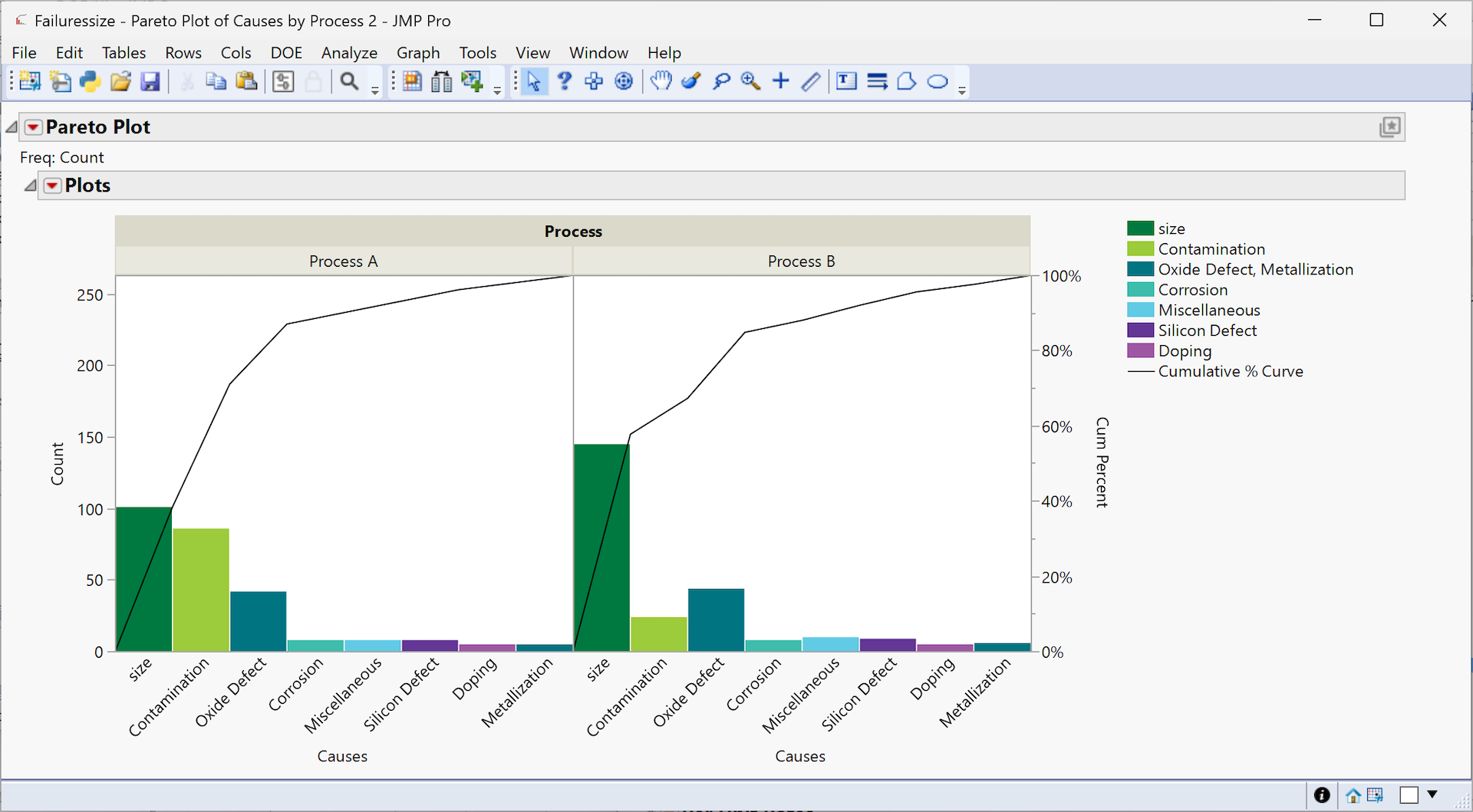The height and width of the screenshot is (812, 1473).
Task: Toggle the arrow pointer selection tool
Action: [534, 81]
